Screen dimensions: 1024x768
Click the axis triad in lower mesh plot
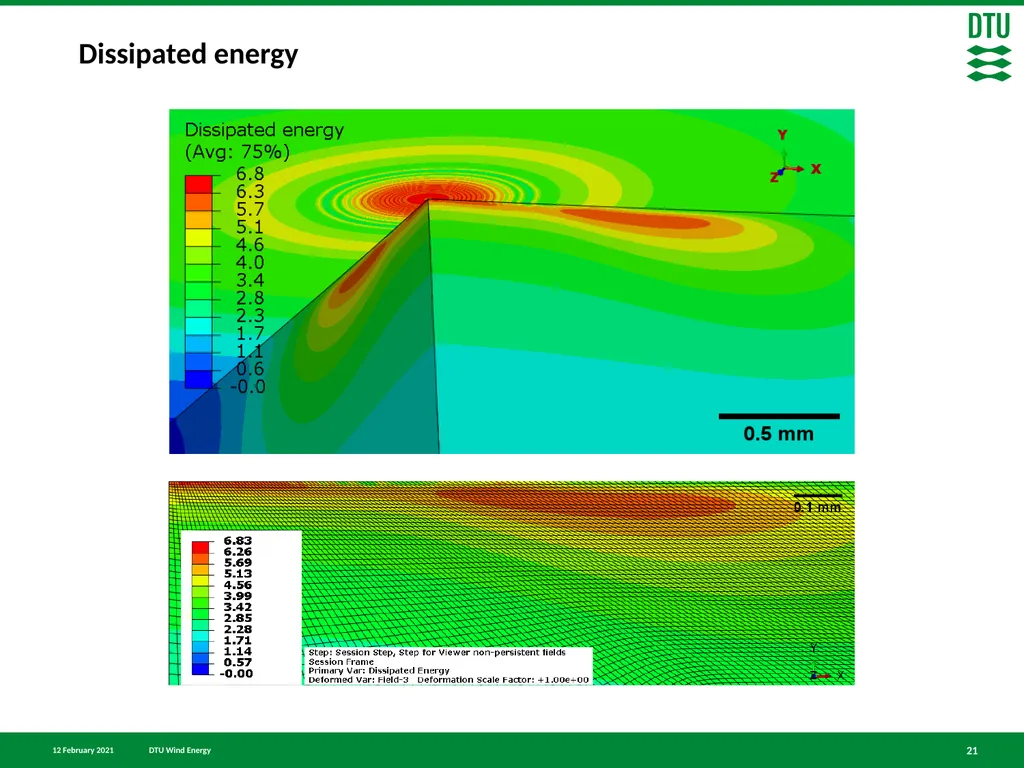(826, 662)
